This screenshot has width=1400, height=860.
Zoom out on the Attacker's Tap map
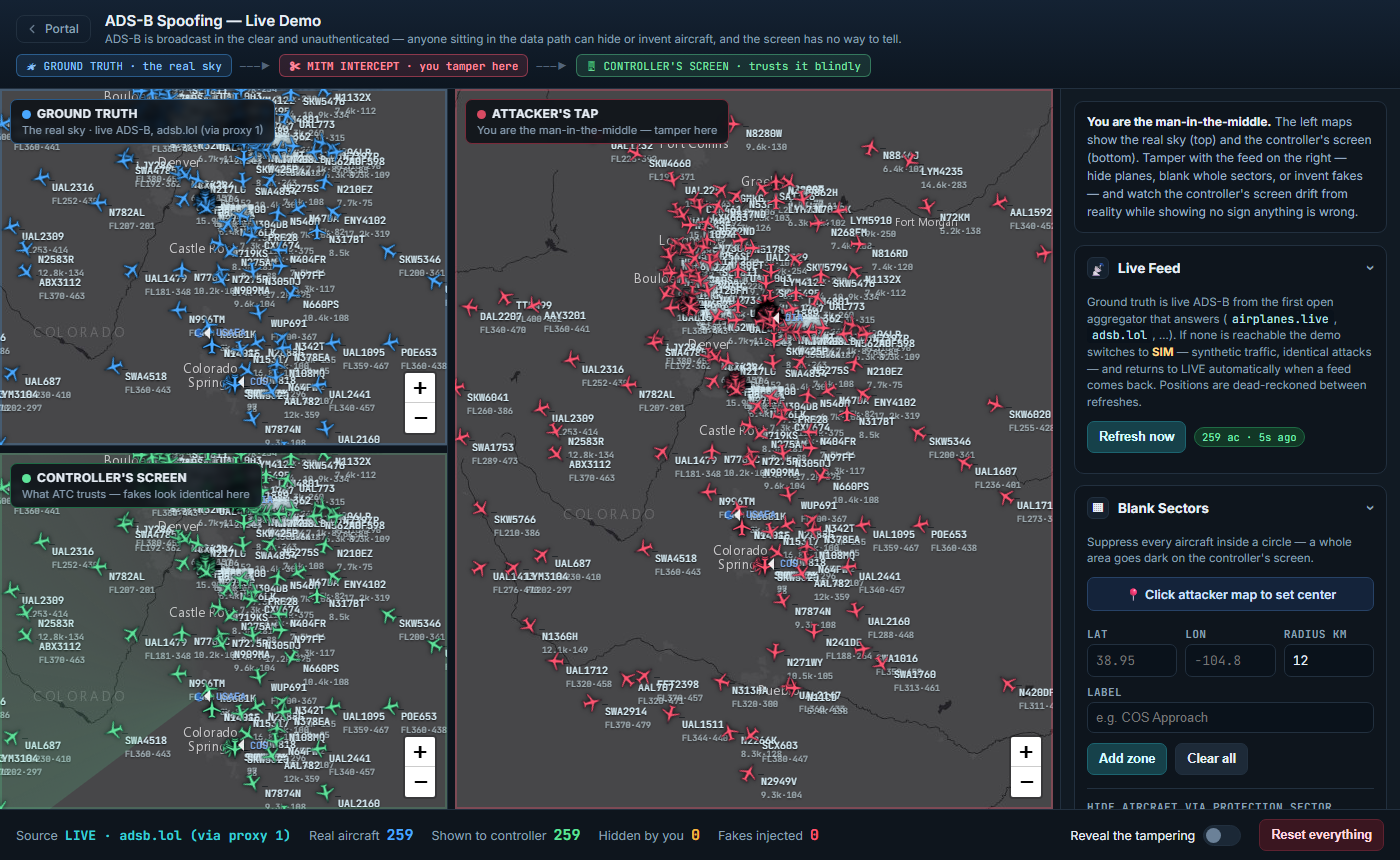(1025, 782)
